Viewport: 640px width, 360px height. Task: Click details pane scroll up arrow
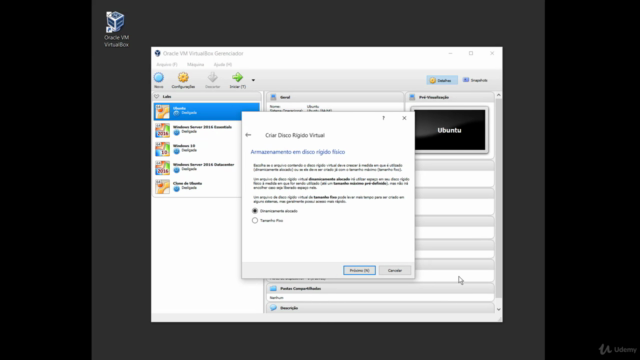coord(498,95)
